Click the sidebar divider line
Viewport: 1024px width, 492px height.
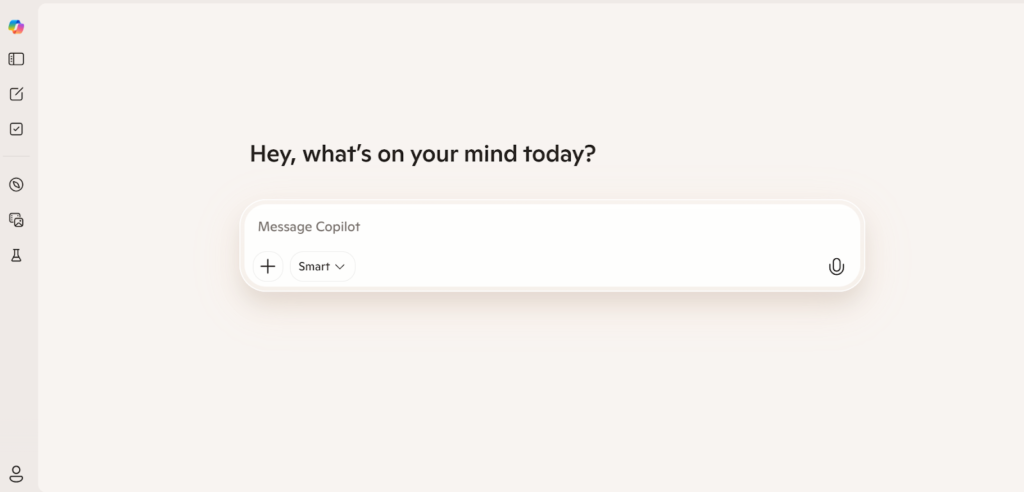16,157
